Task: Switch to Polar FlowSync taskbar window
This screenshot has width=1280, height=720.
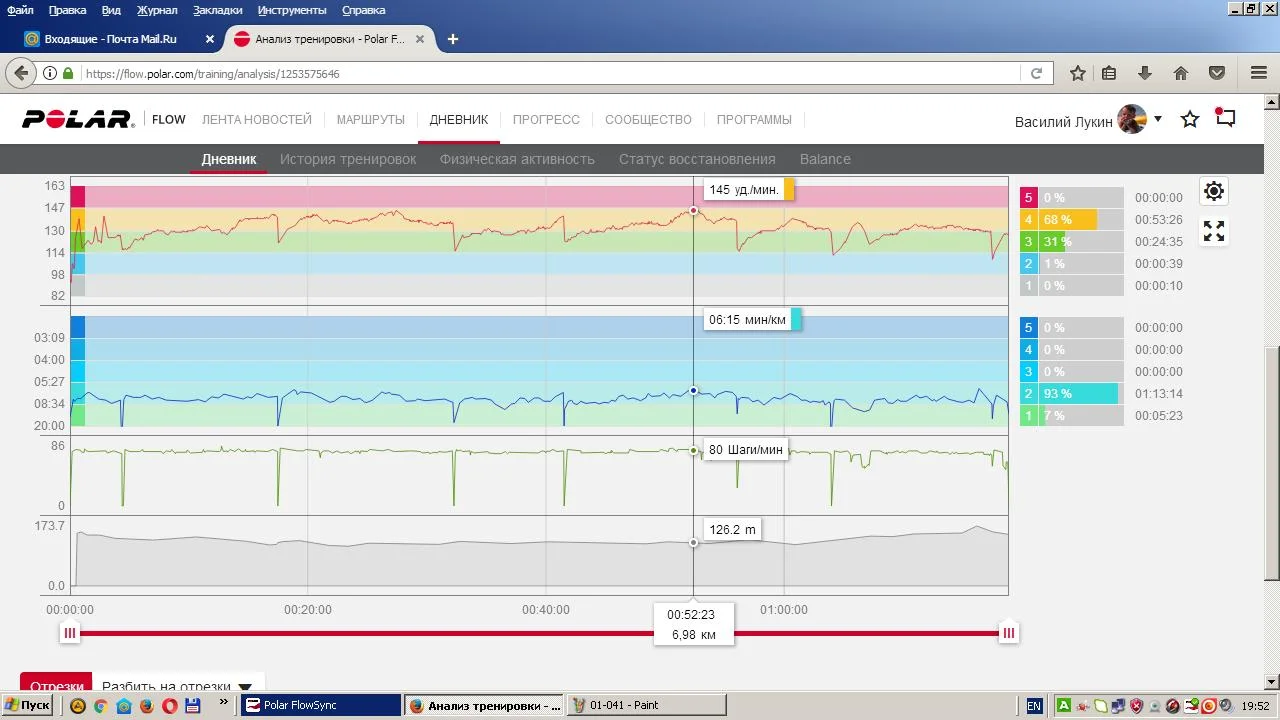Action: point(321,705)
